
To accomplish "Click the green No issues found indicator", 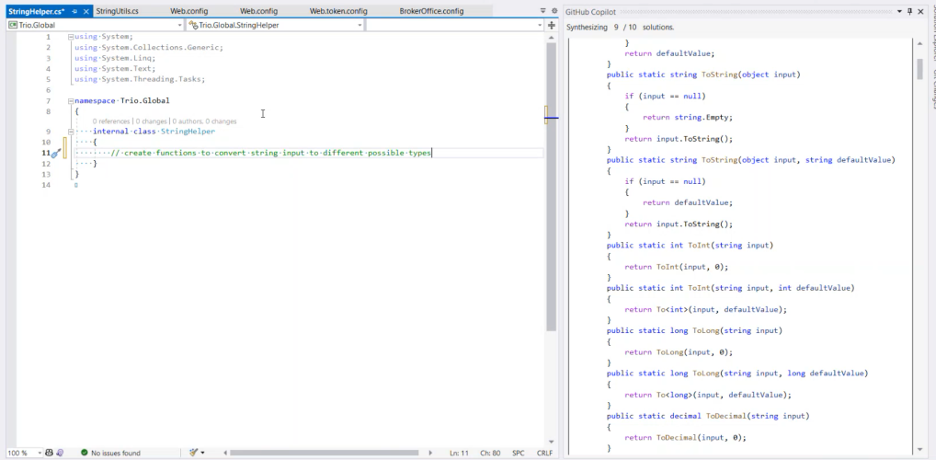I will pyautogui.click(x=110, y=453).
